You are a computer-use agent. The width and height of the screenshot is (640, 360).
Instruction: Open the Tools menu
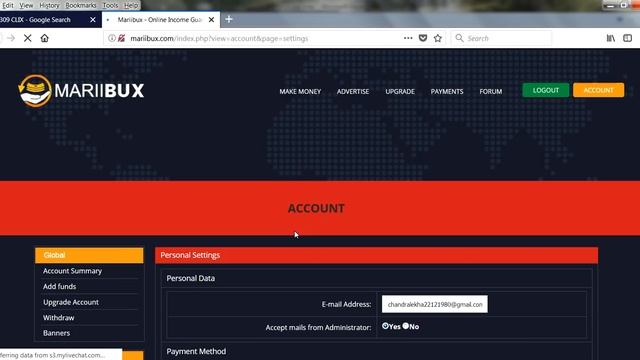tap(110, 5)
